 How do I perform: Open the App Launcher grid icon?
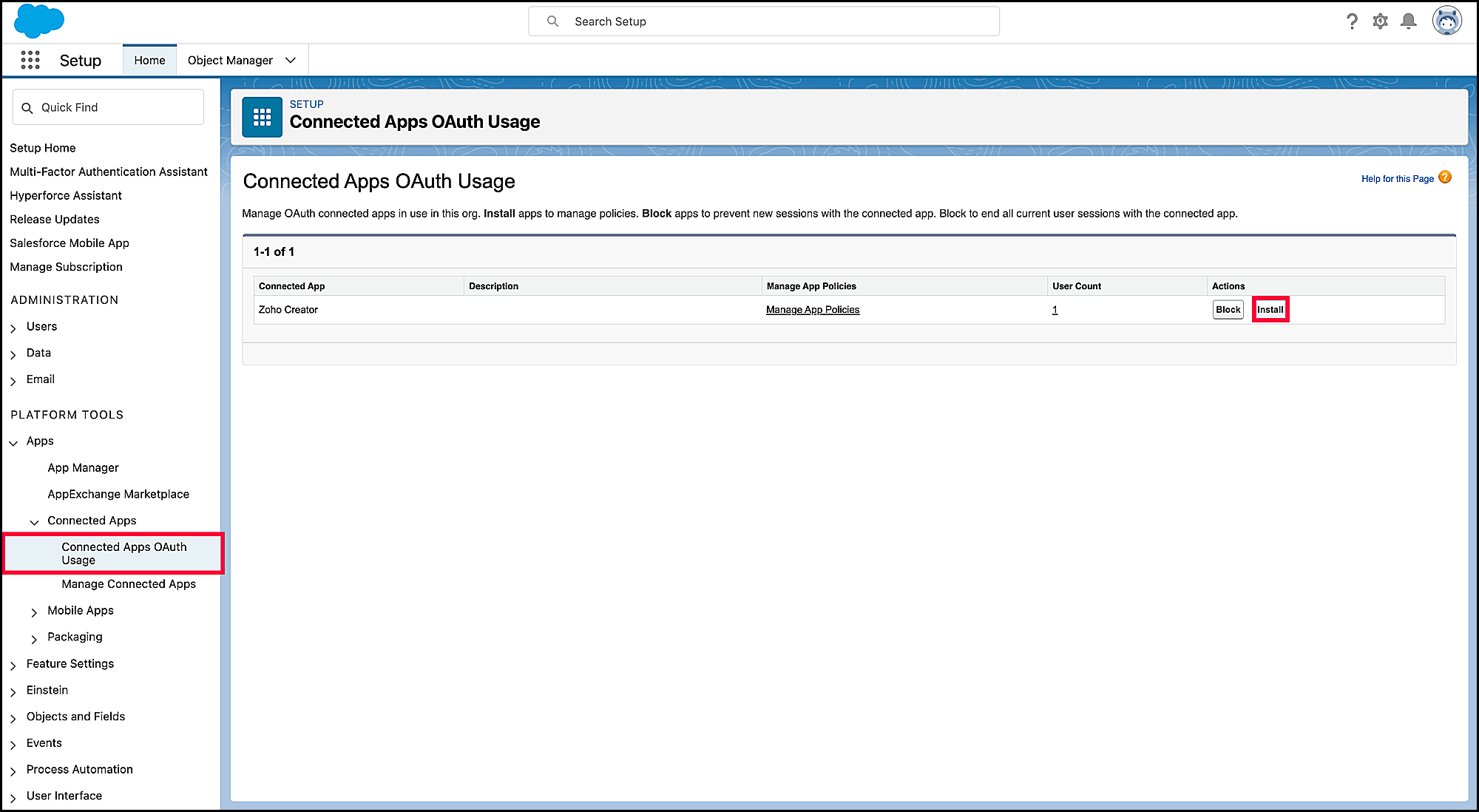(30, 60)
